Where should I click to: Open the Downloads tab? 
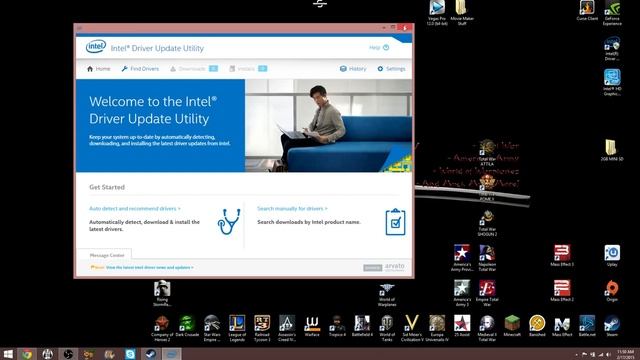pos(193,69)
